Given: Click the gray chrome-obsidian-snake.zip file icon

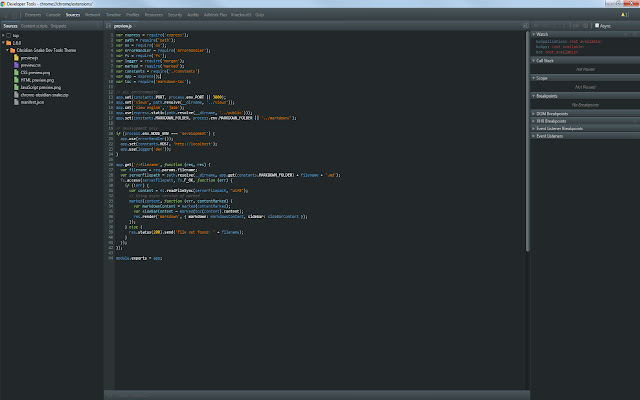Looking at the screenshot, I should point(16,94).
